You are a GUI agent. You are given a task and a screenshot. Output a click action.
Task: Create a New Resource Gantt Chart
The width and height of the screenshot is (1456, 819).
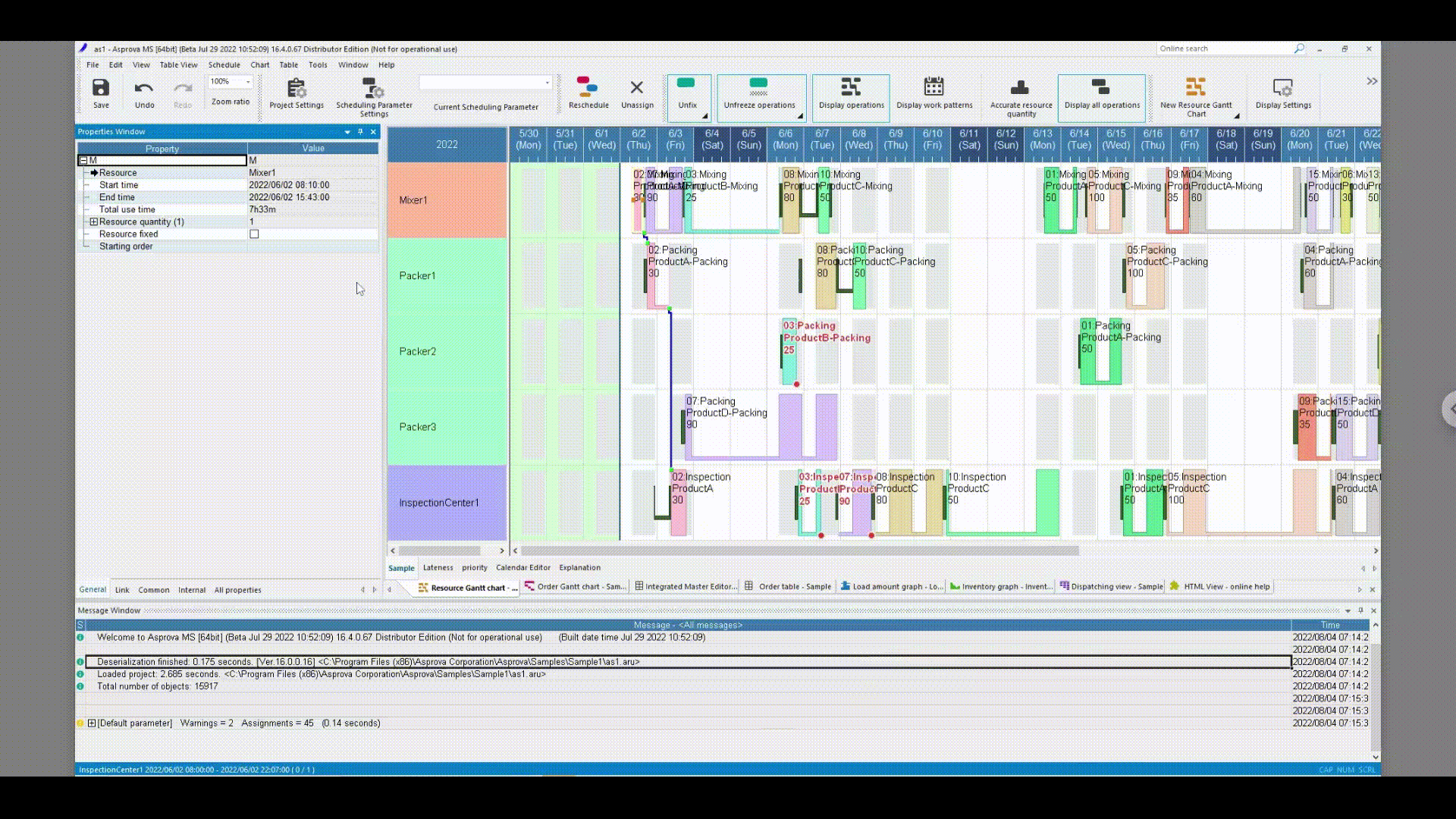coord(1195,97)
